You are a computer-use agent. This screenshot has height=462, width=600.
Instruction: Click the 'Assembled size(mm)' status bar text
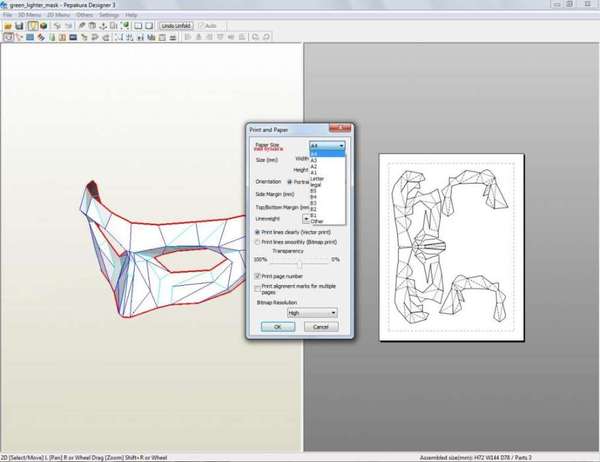tap(475, 457)
